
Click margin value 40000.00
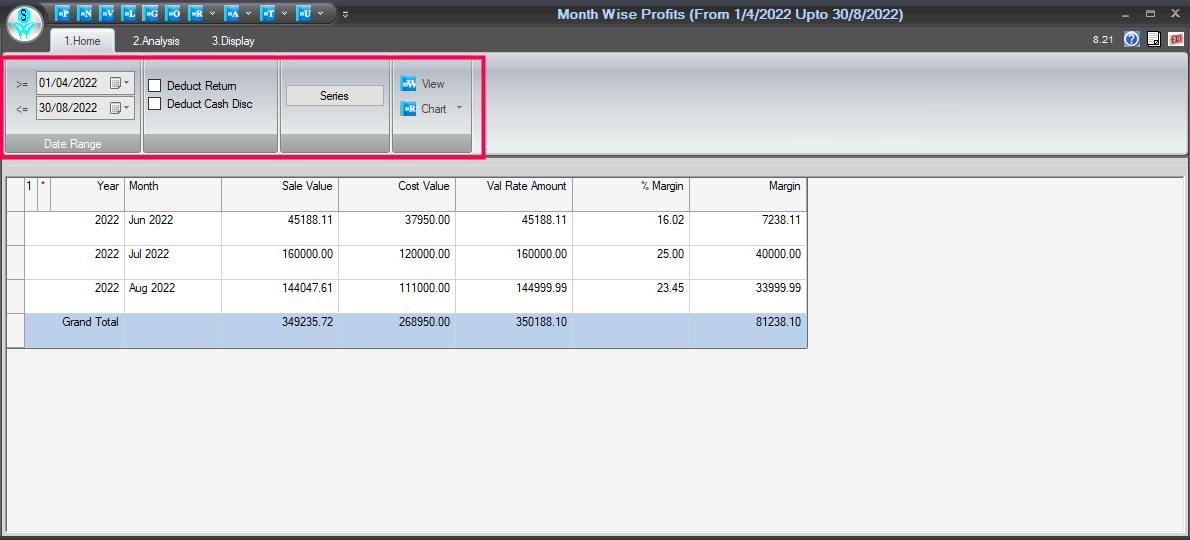pyautogui.click(x=748, y=262)
